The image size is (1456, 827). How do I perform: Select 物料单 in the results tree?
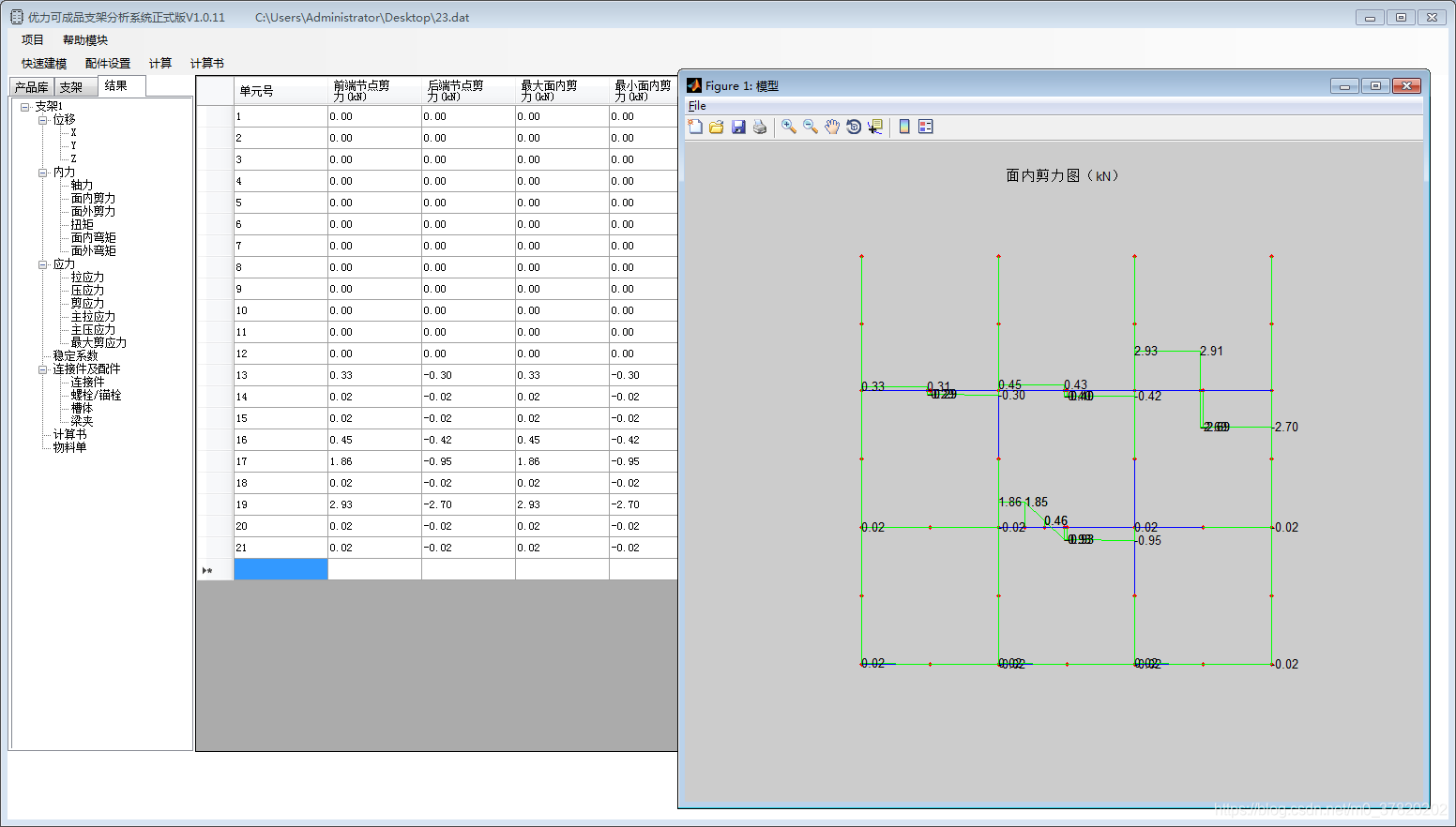(x=69, y=448)
